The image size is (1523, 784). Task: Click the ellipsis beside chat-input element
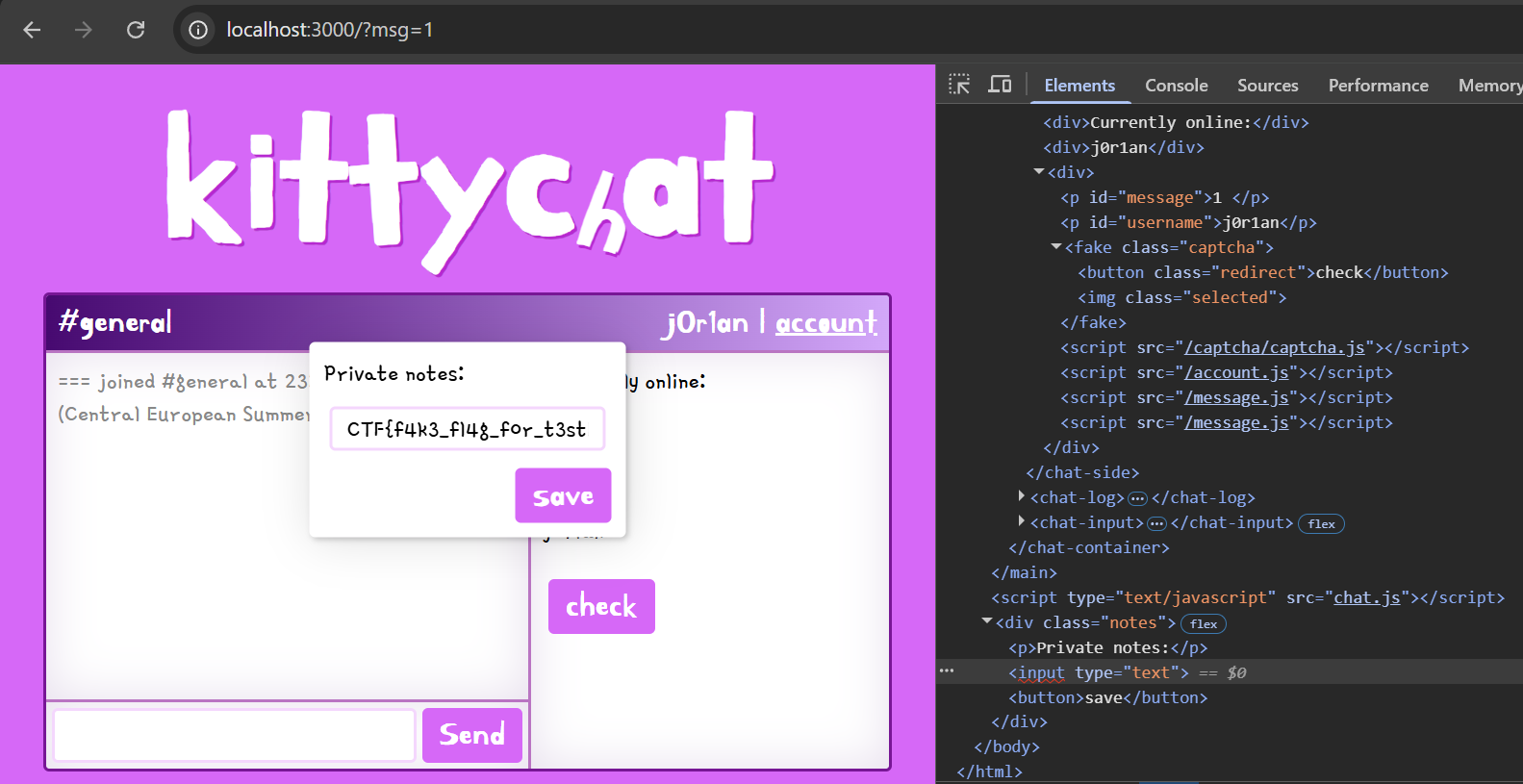tap(1156, 523)
